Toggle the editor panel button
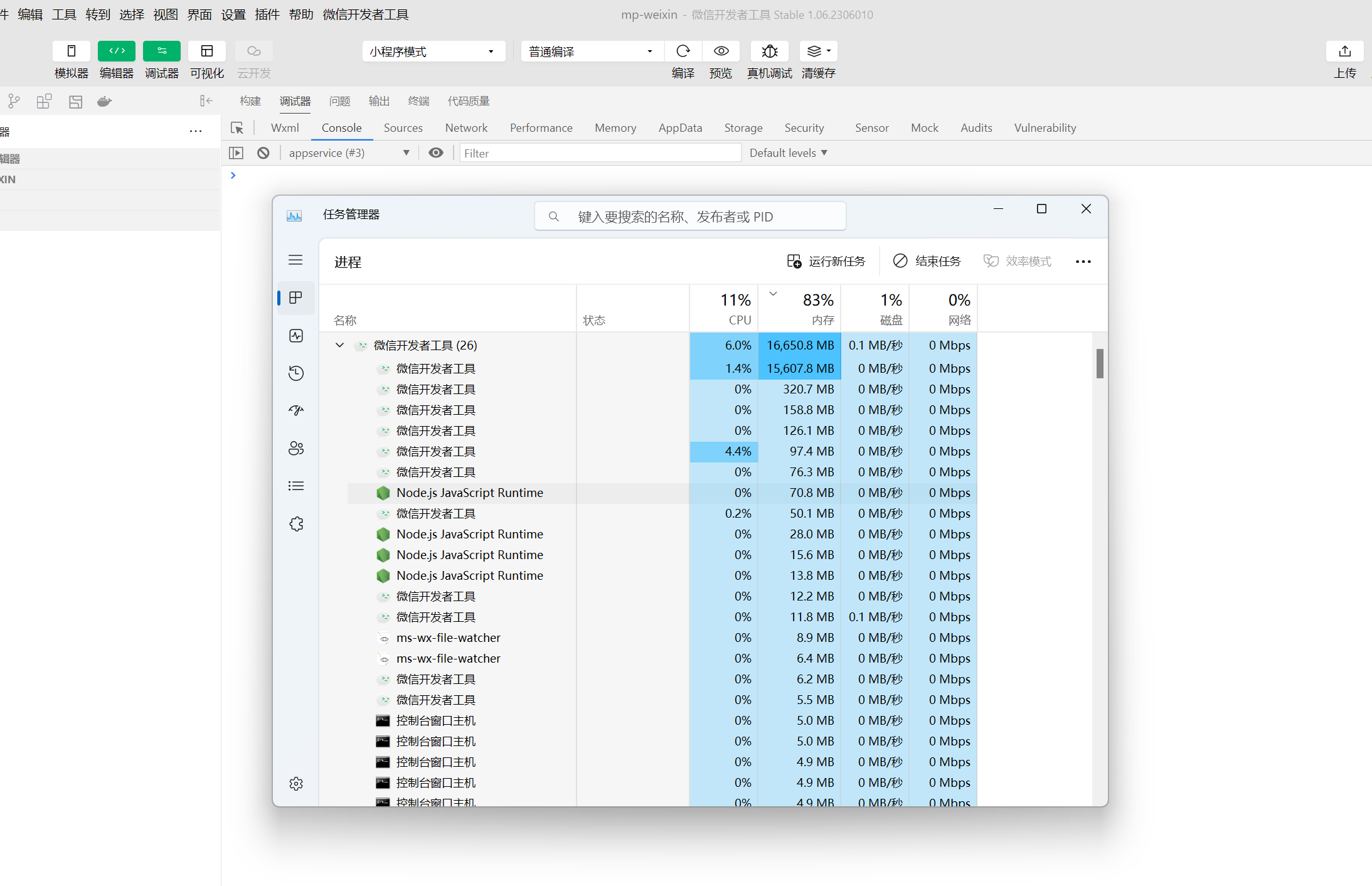This screenshot has width=1372, height=886. (x=117, y=51)
